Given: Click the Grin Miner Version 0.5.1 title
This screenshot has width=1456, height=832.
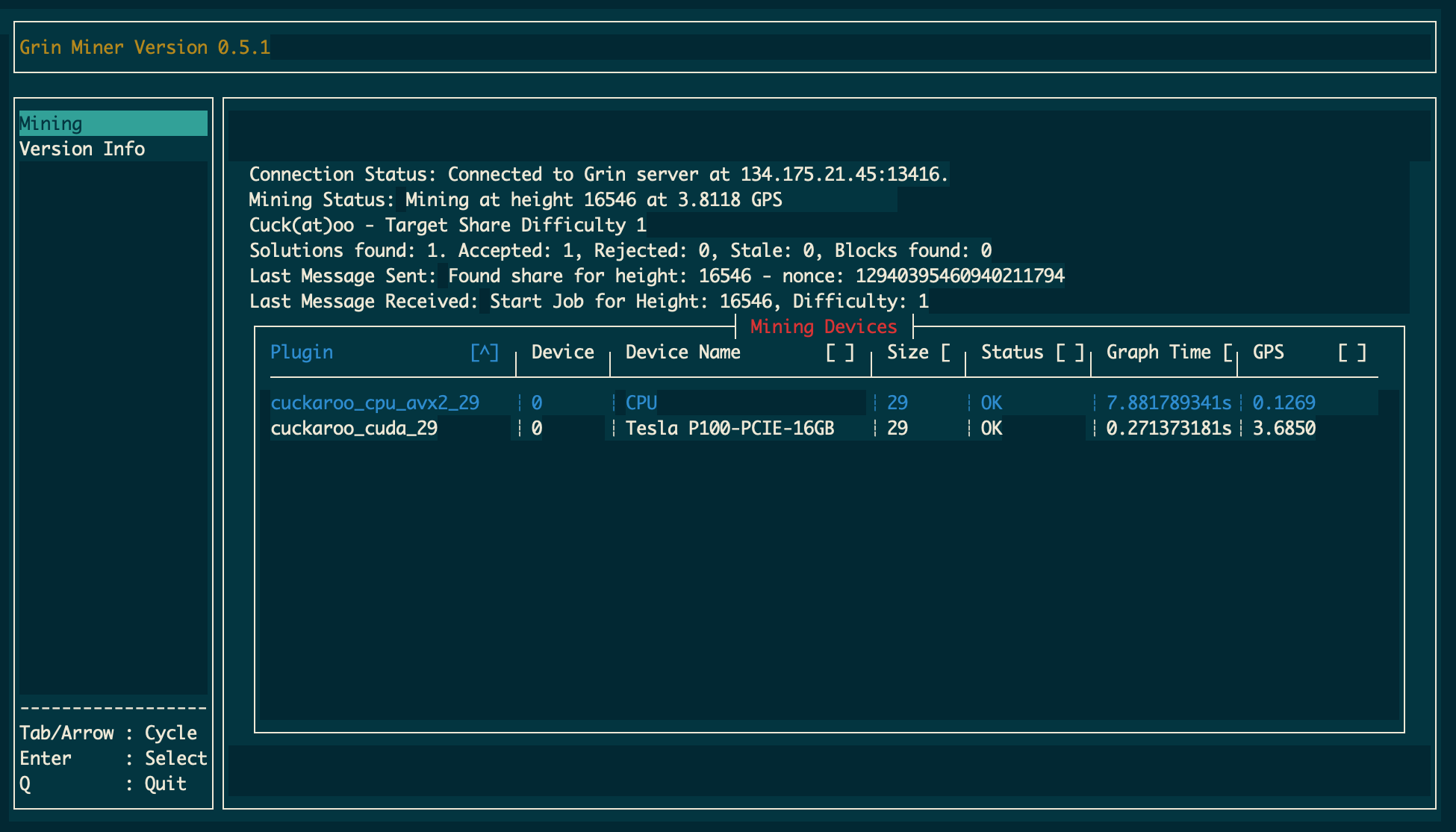Looking at the screenshot, I should (145, 47).
